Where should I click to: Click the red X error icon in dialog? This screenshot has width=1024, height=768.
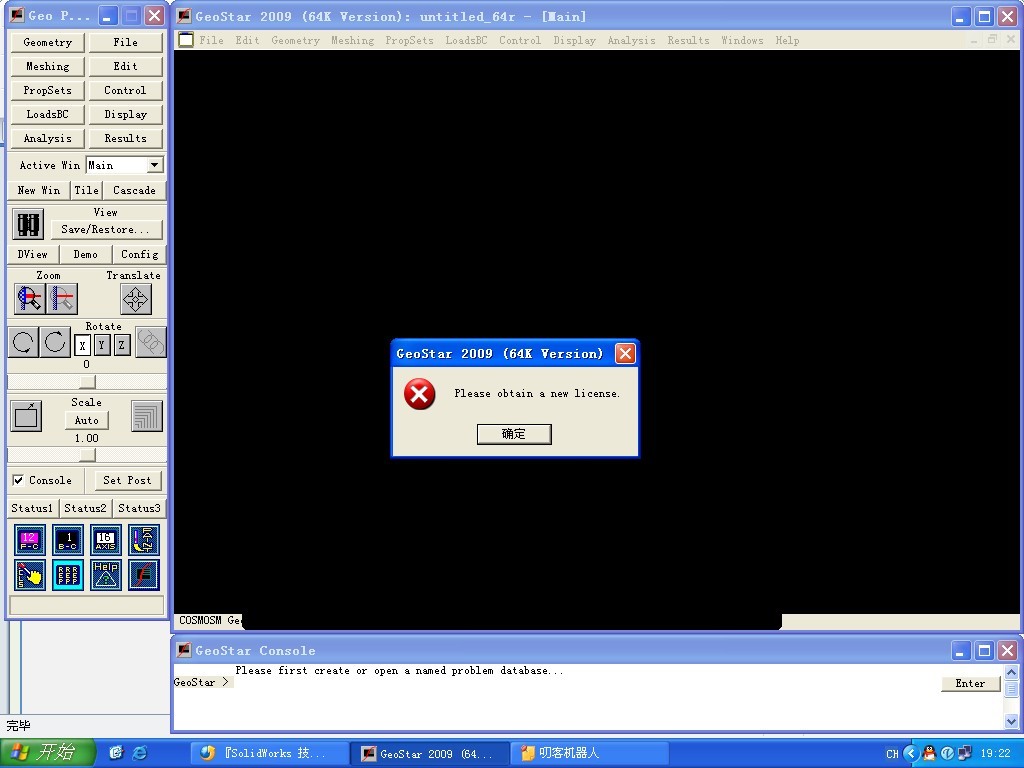click(419, 394)
